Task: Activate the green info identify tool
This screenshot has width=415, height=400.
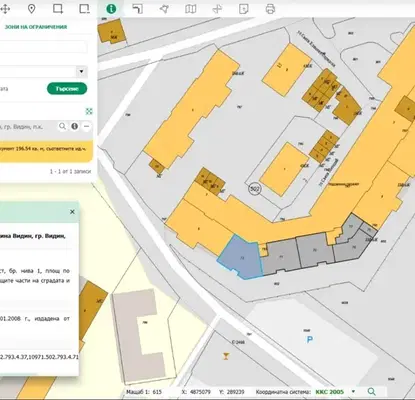Action: [111, 9]
